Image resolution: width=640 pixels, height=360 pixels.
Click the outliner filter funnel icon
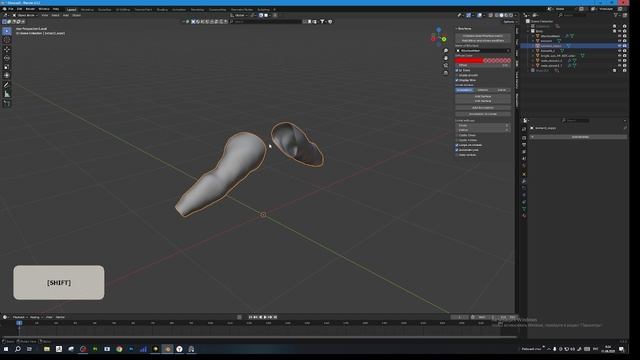click(616, 15)
